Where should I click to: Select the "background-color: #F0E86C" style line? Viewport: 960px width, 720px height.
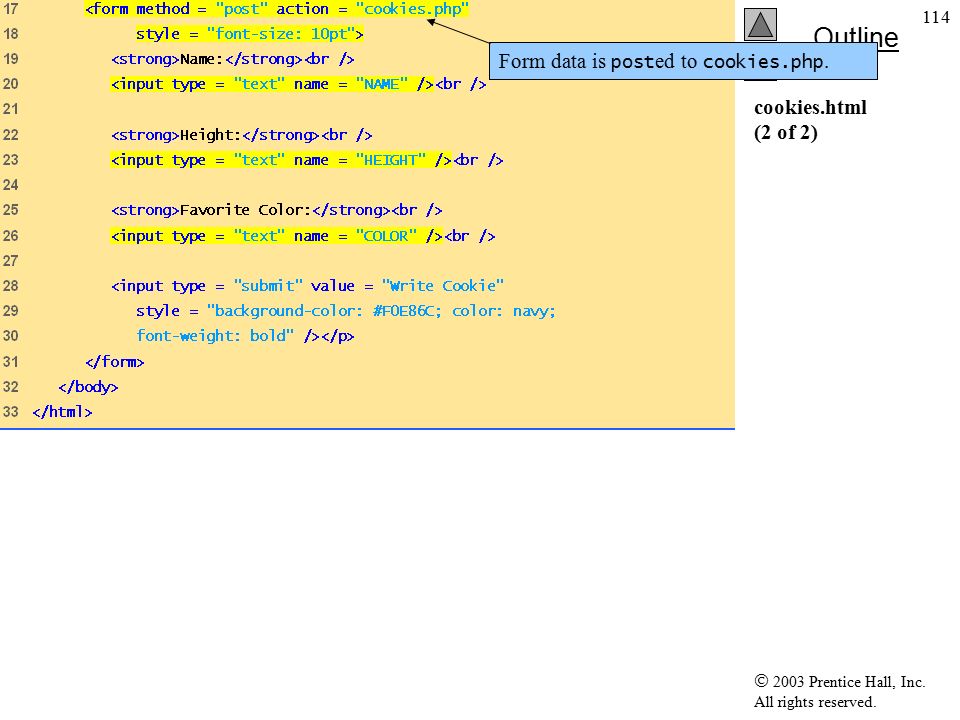pyautogui.click(x=345, y=311)
